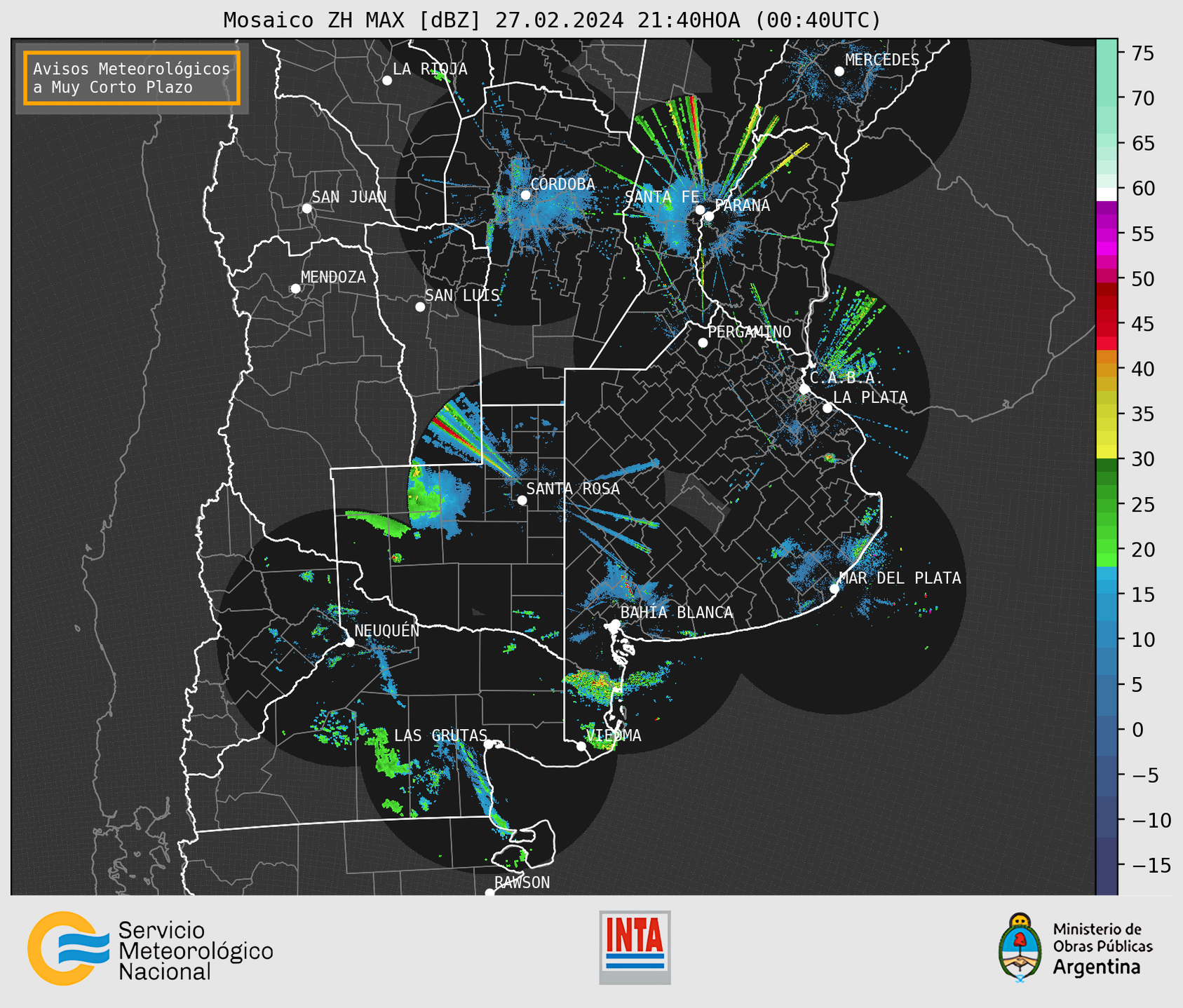Click the SANTA ROSA city label

pyautogui.click(x=573, y=489)
